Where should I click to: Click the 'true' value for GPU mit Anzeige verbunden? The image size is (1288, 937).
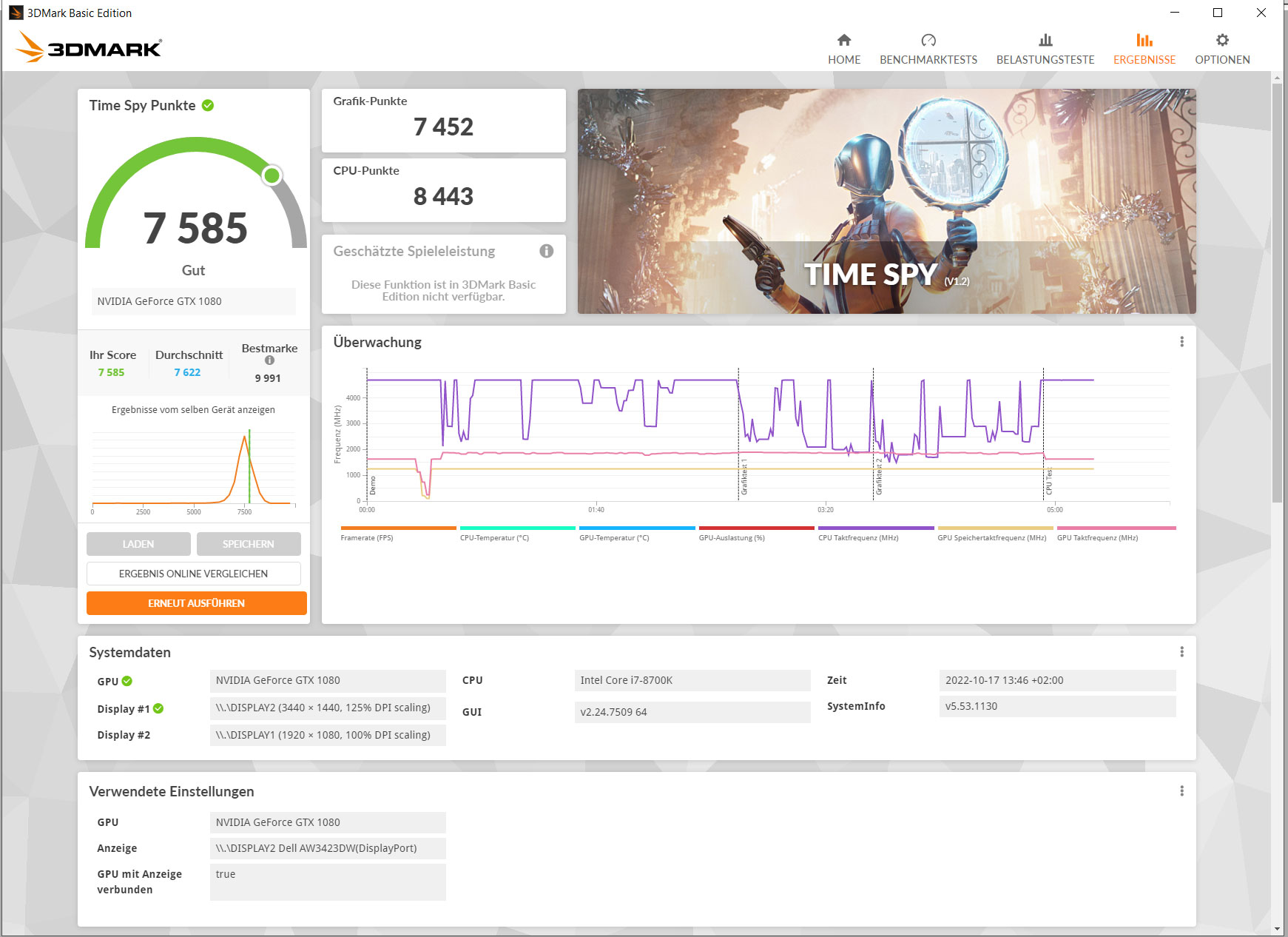point(328,882)
